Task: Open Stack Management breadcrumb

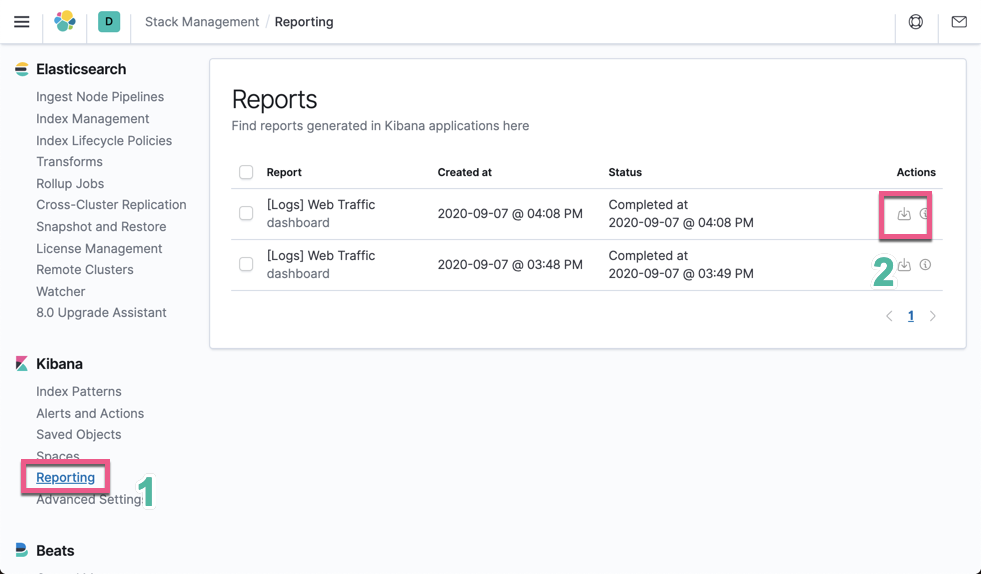Action: click(202, 22)
